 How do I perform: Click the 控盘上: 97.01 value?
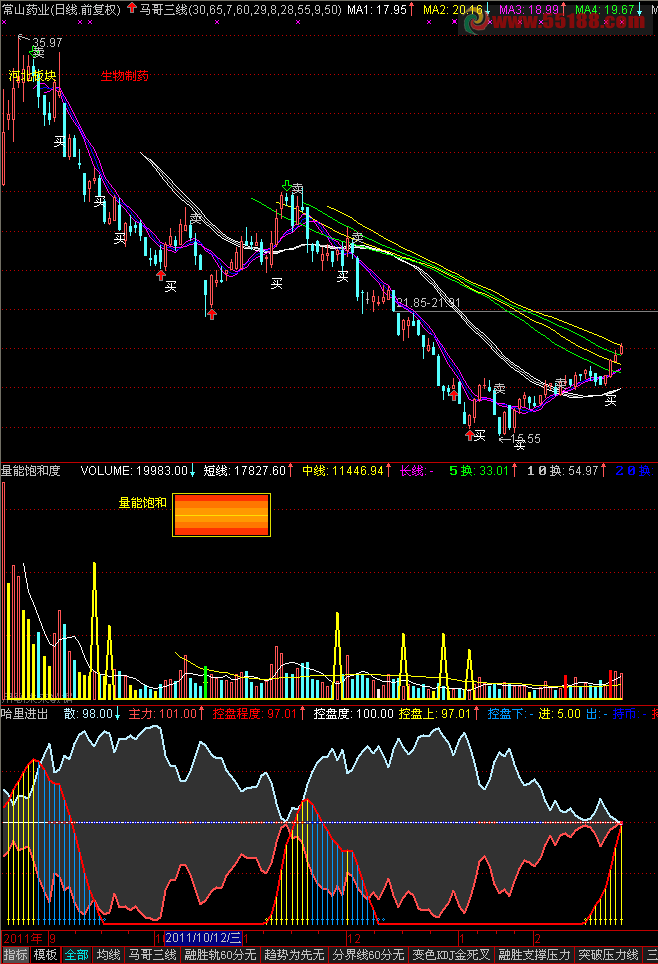pos(434,714)
